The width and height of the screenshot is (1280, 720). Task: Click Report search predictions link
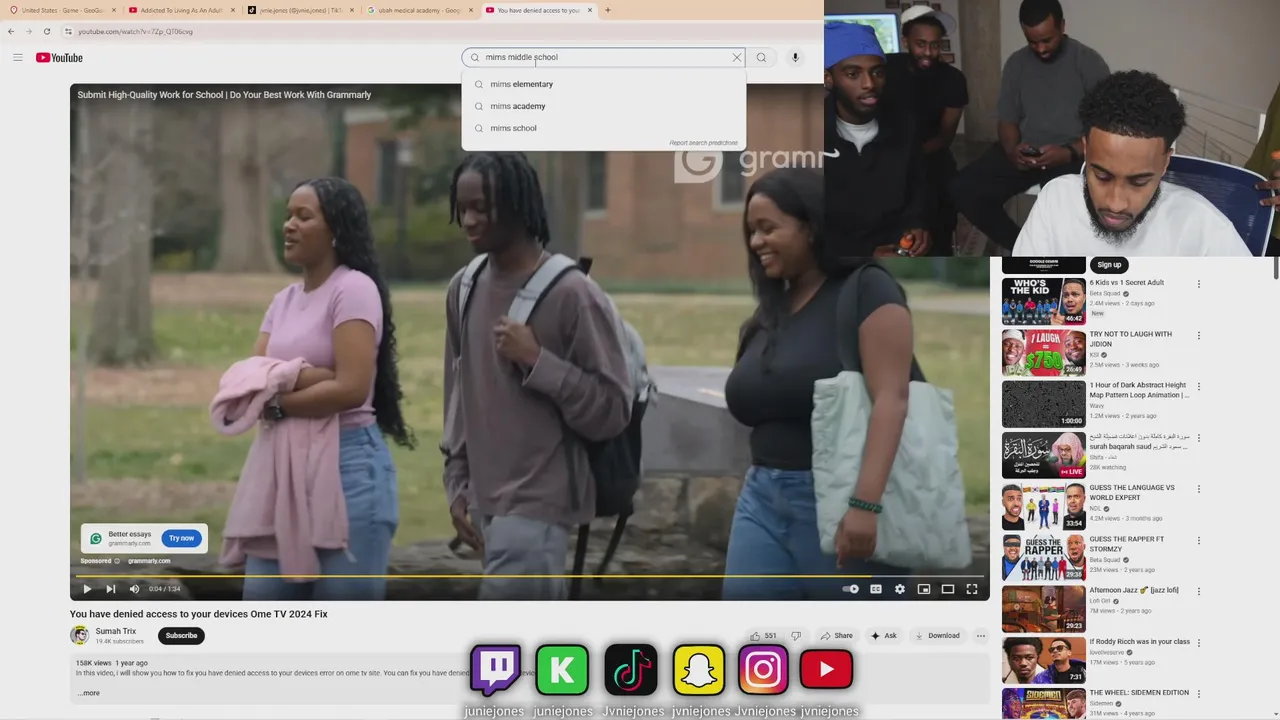coord(703,143)
